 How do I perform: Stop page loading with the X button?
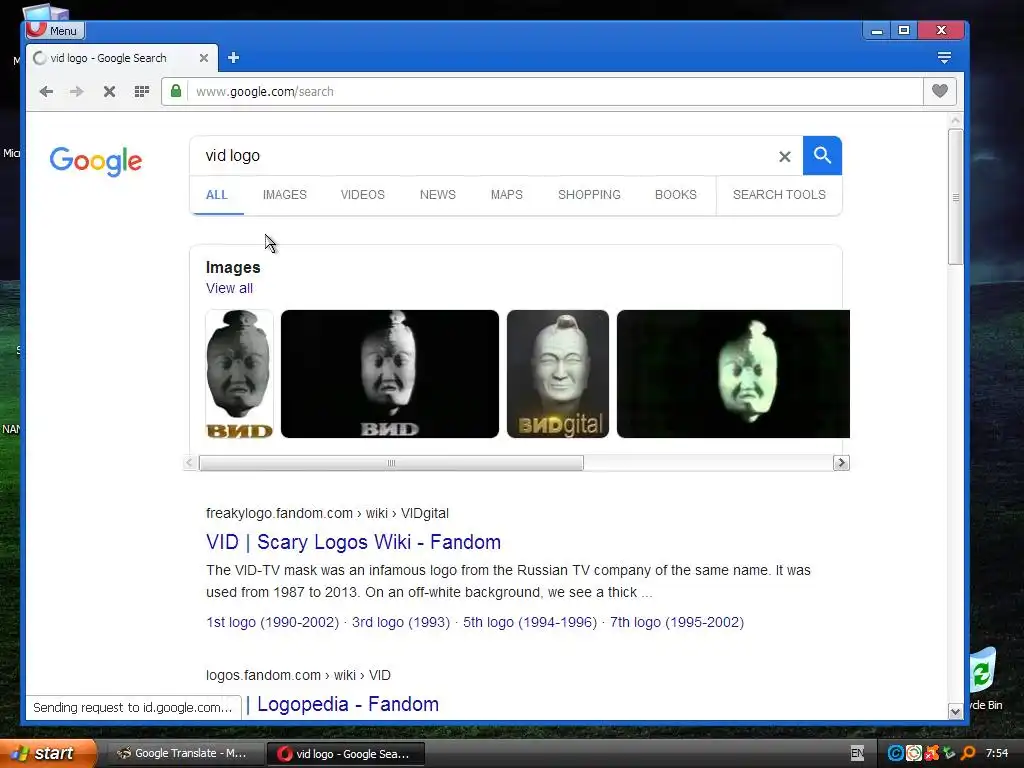coord(109,91)
